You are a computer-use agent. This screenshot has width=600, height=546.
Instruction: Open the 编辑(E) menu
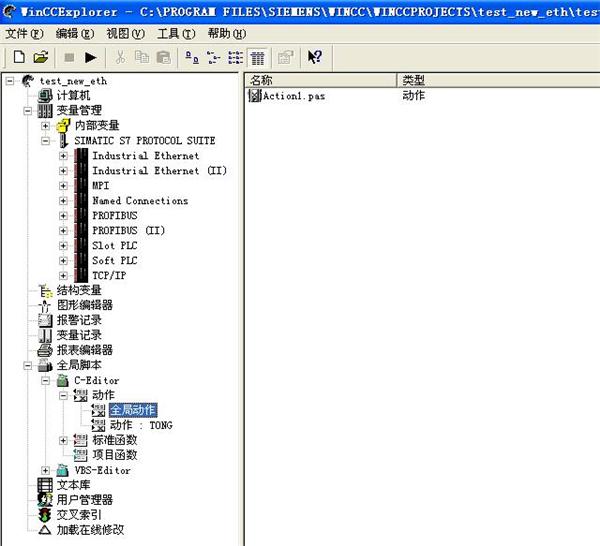(x=75, y=34)
